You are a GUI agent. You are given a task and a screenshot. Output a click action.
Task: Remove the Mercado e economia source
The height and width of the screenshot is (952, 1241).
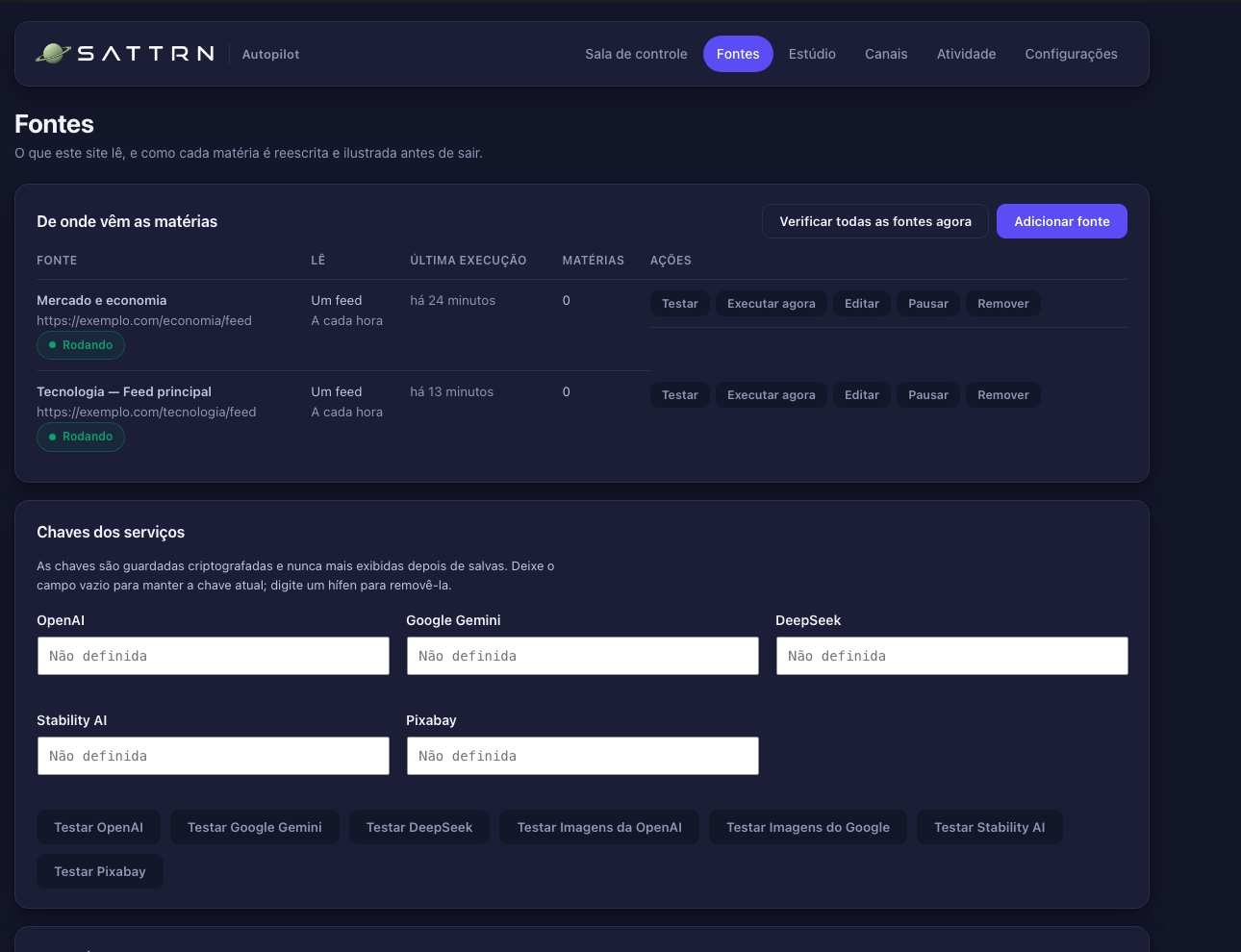tap(1003, 304)
